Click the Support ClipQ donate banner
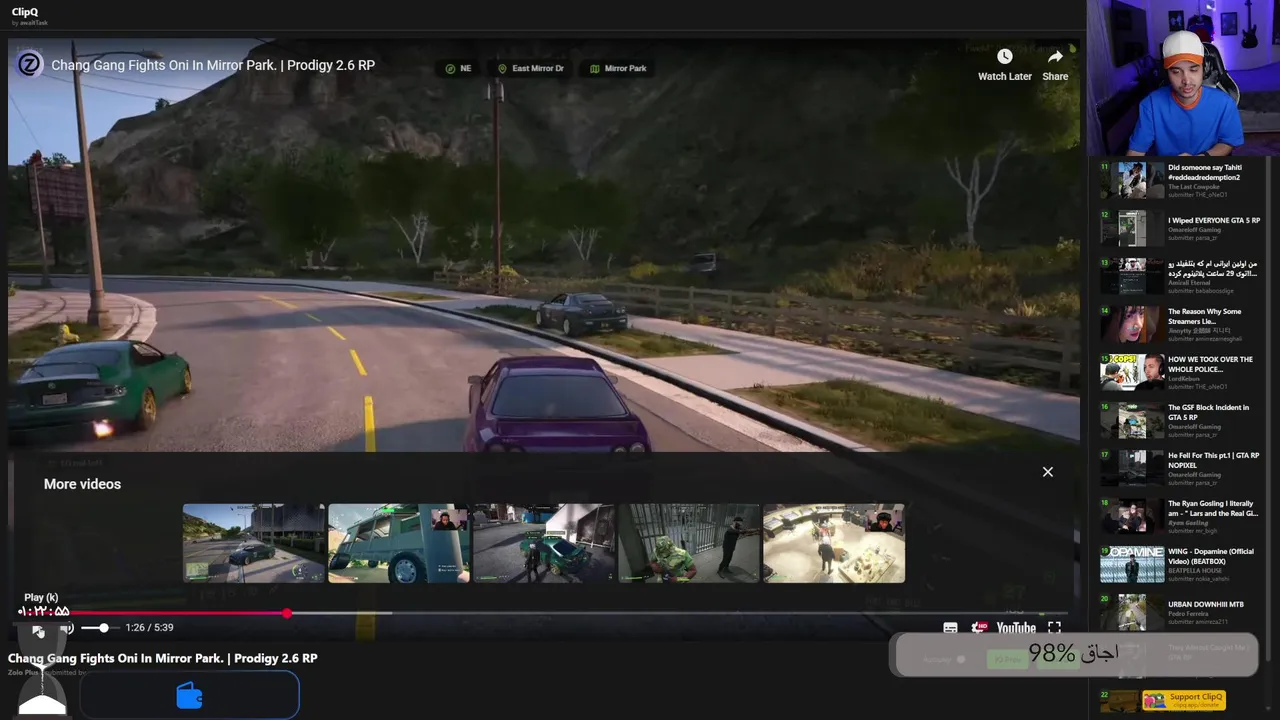The image size is (1280, 720). pyautogui.click(x=1183, y=700)
